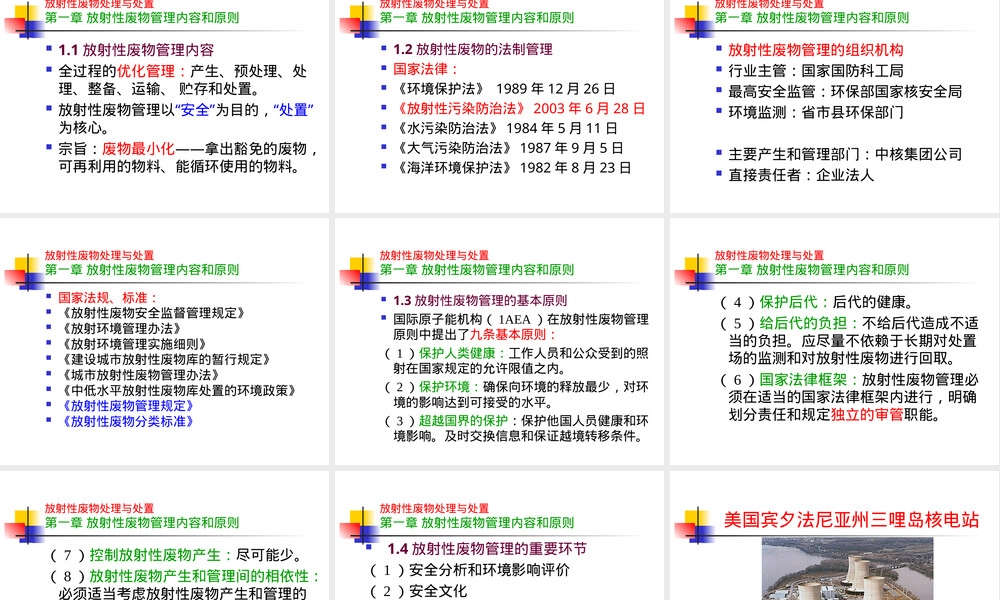Screen dimensions: 1000x600
Task: Open slide thumbnail 1.4 重要环节
Action: (499, 536)
